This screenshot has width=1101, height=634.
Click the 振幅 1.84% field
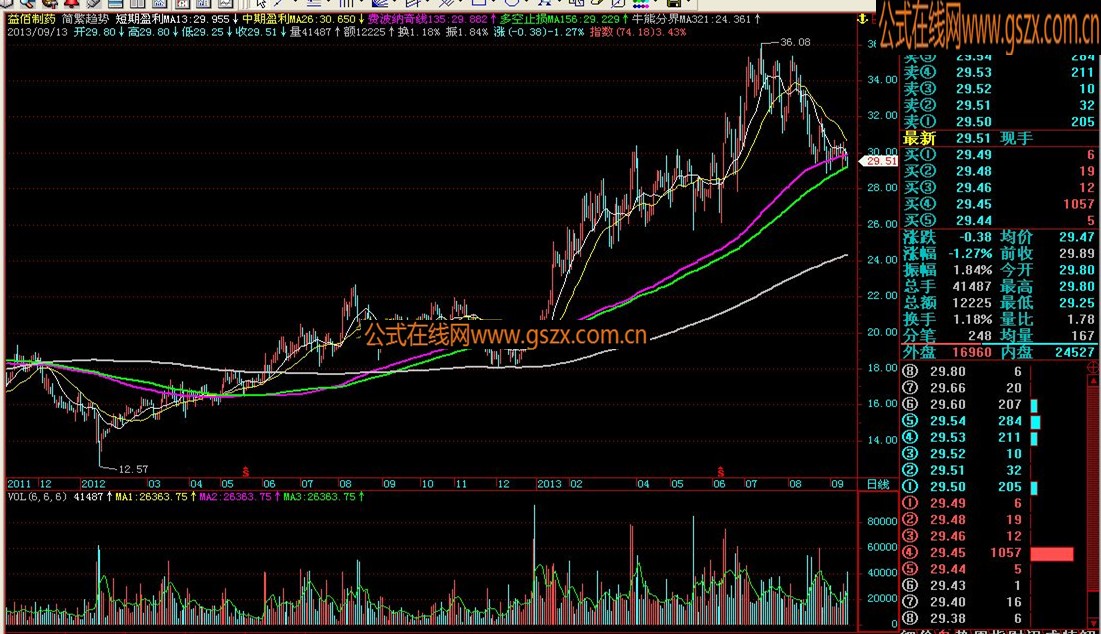click(x=948, y=270)
